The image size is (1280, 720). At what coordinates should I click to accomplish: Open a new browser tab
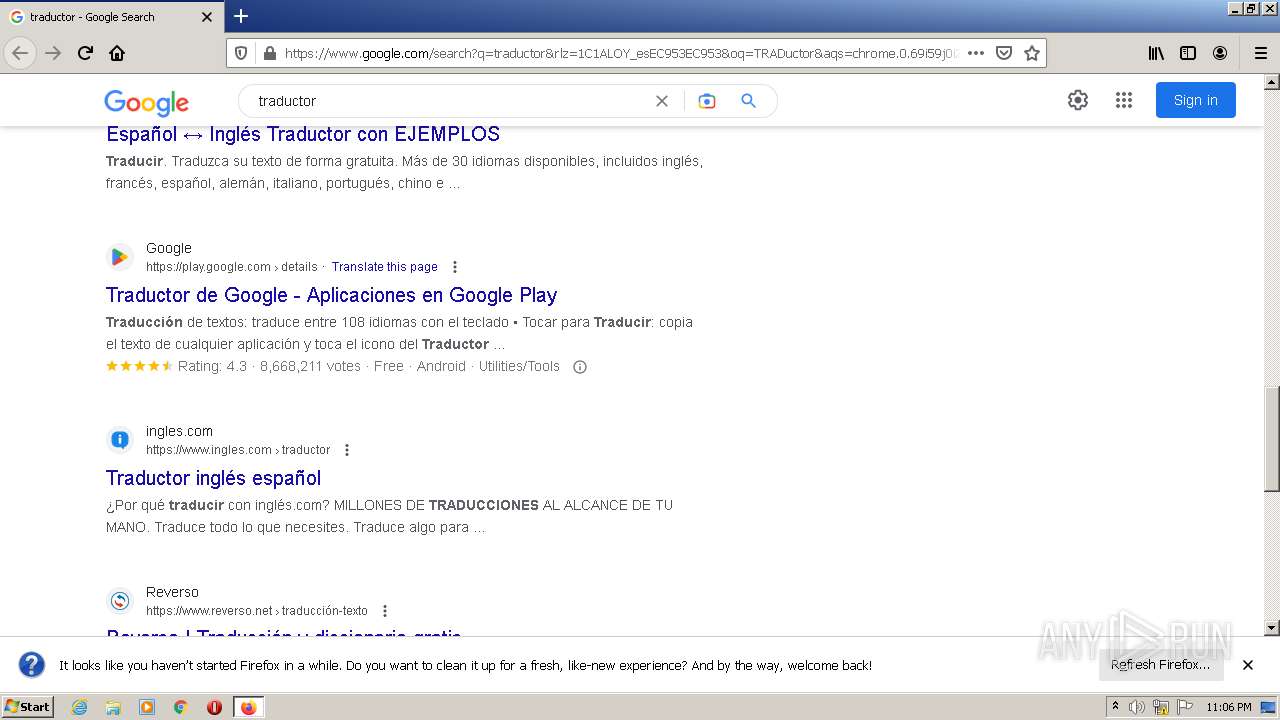[241, 16]
